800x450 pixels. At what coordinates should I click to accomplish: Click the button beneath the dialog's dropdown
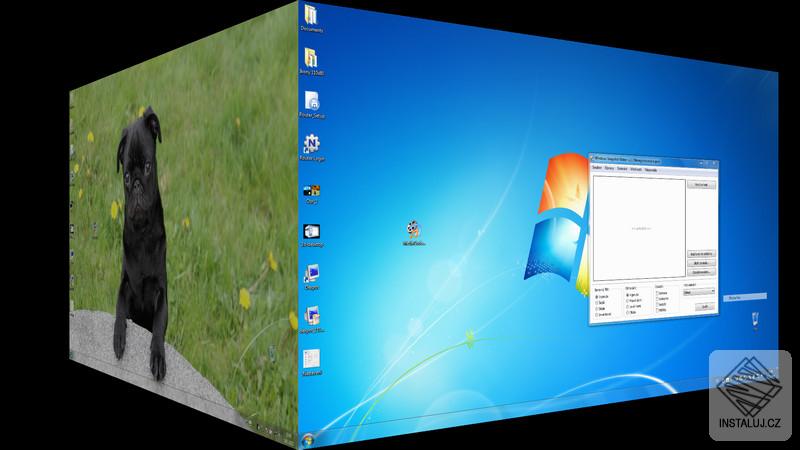705,307
